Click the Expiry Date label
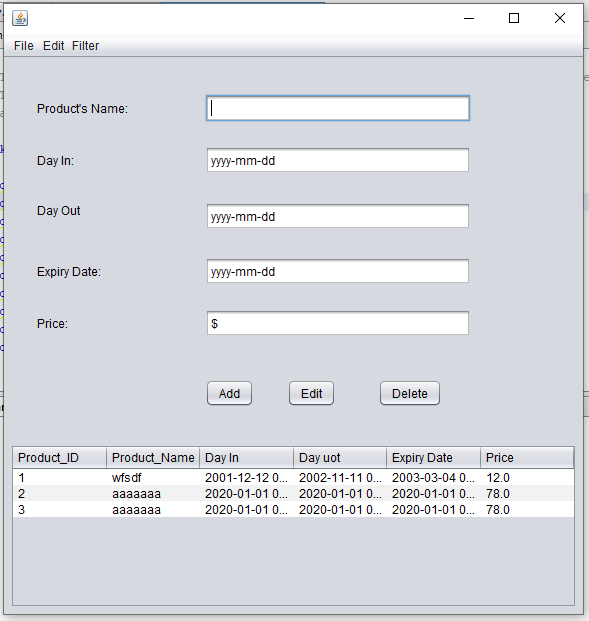The image size is (589, 621). [x=69, y=272]
